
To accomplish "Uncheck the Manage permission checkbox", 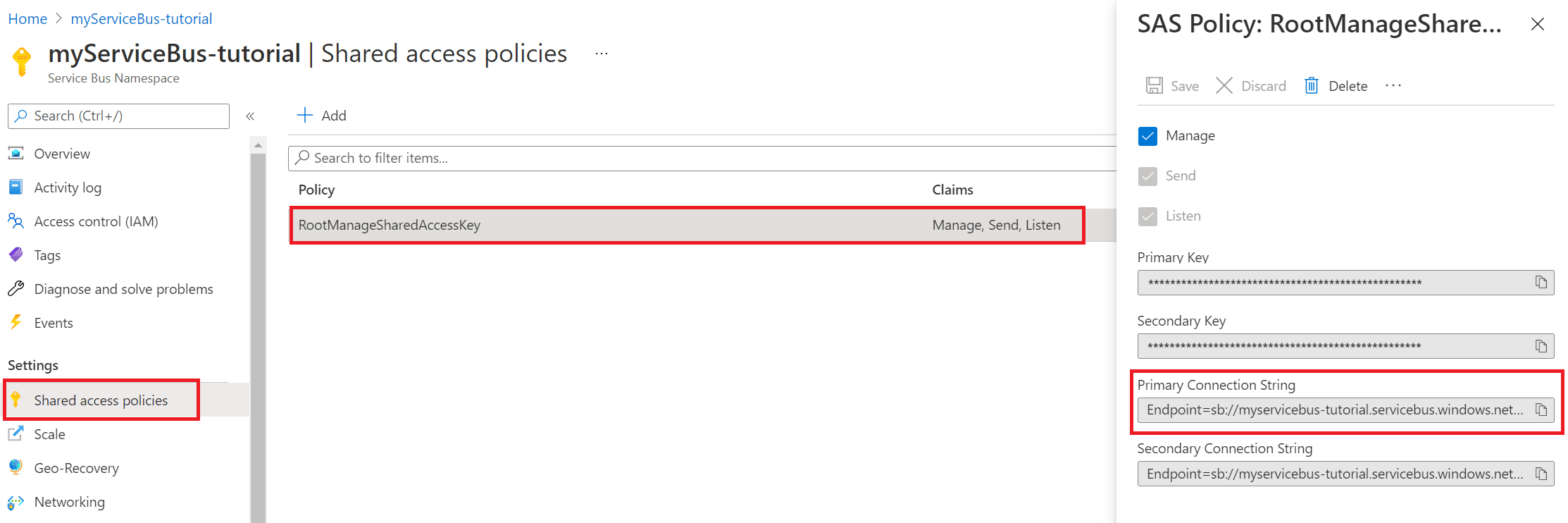I will click(1147, 135).
